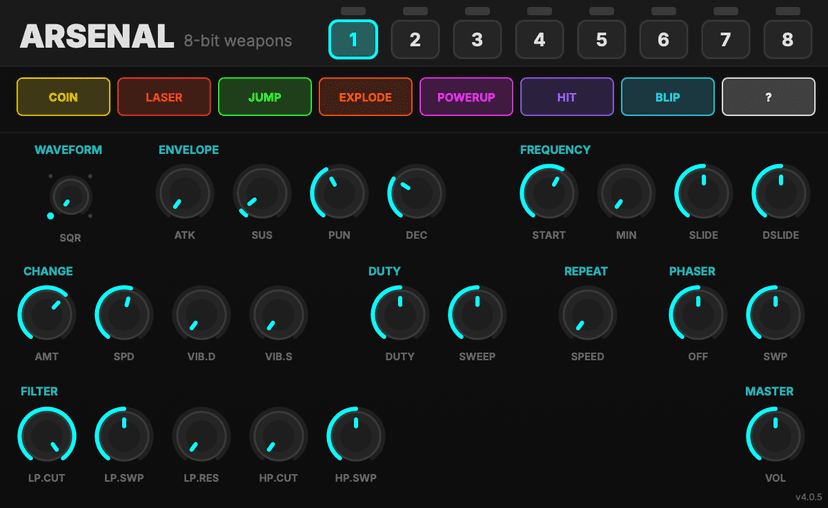Click the master VOL knob

[x=775, y=436]
